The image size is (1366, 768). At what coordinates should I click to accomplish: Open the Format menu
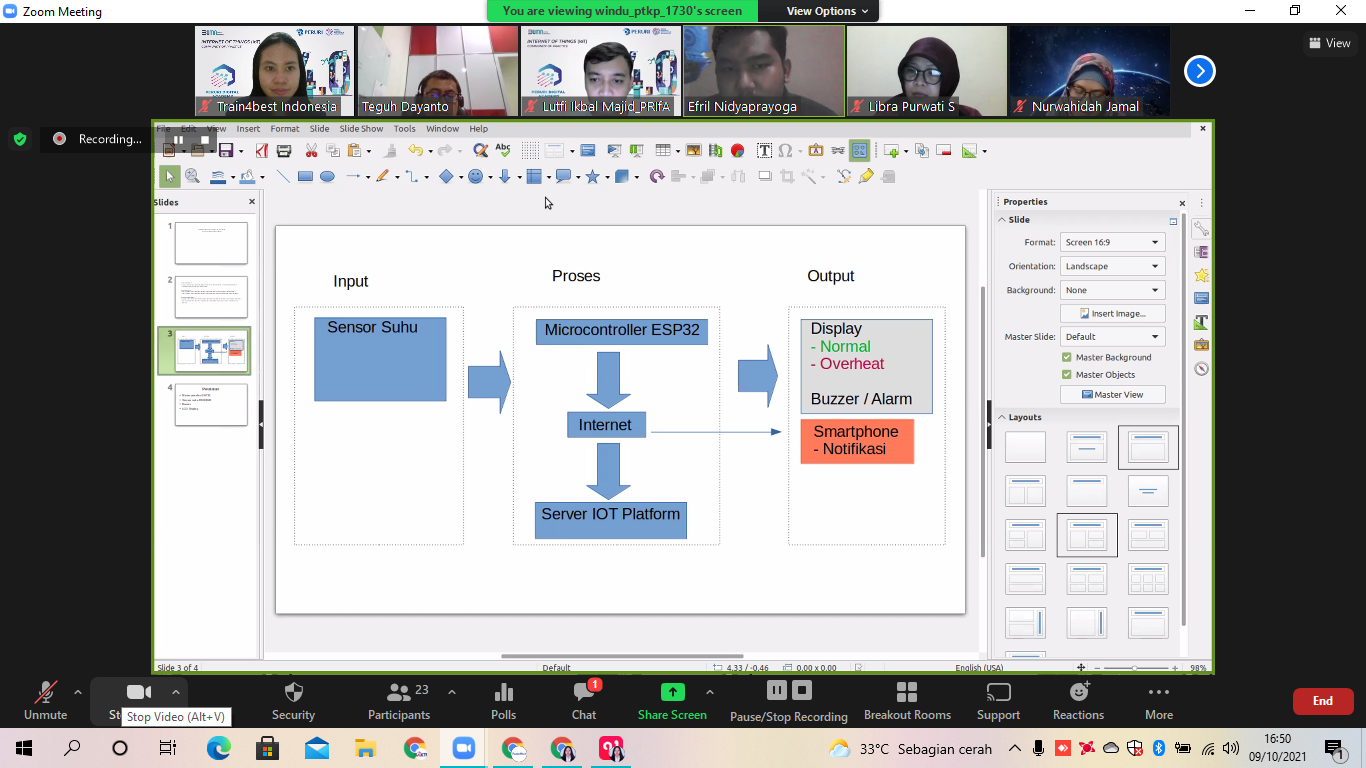pyautogui.click(x=284, y=129)
